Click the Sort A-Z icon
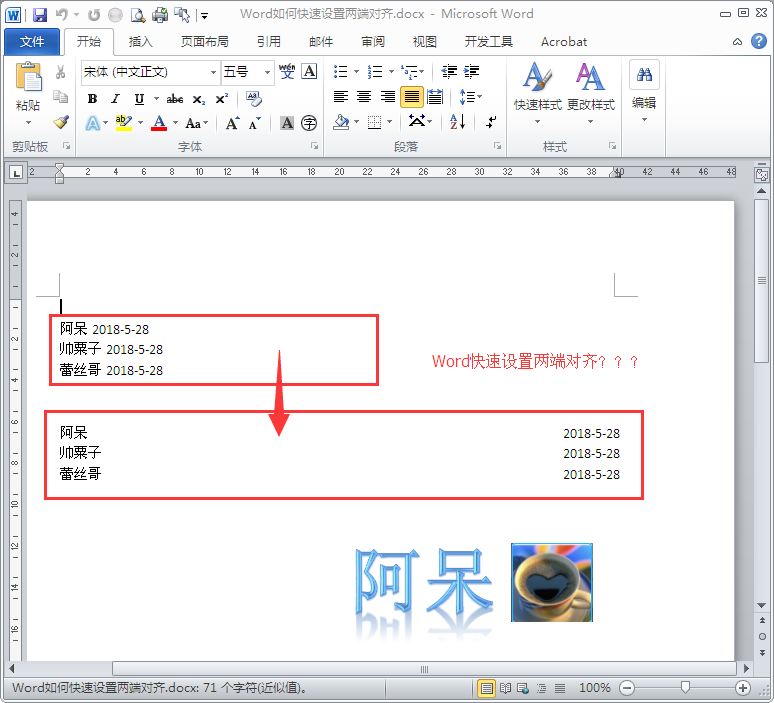The image size is (774, 703). (458, 121)
